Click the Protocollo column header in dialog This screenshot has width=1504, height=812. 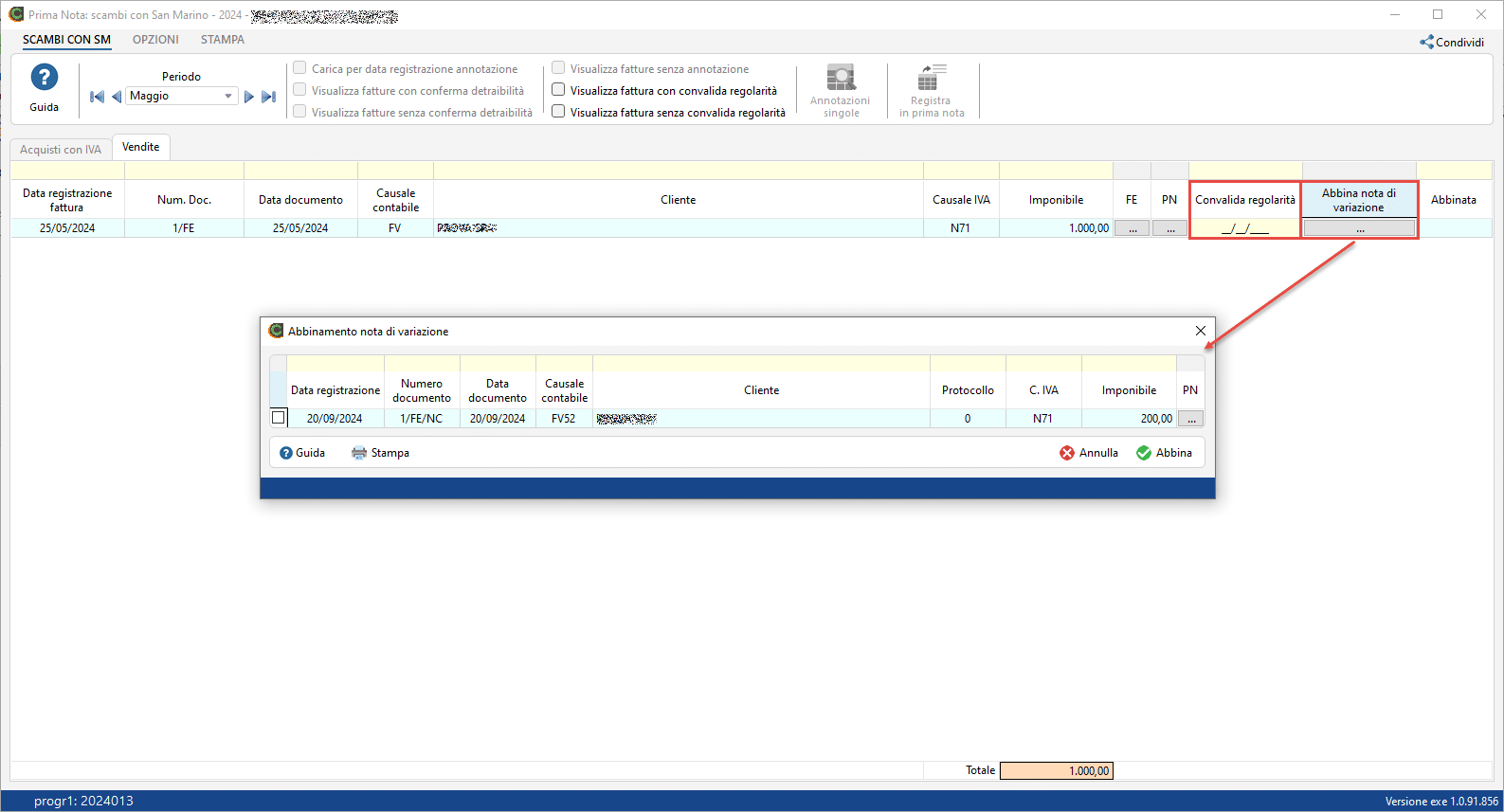point(968,390)
